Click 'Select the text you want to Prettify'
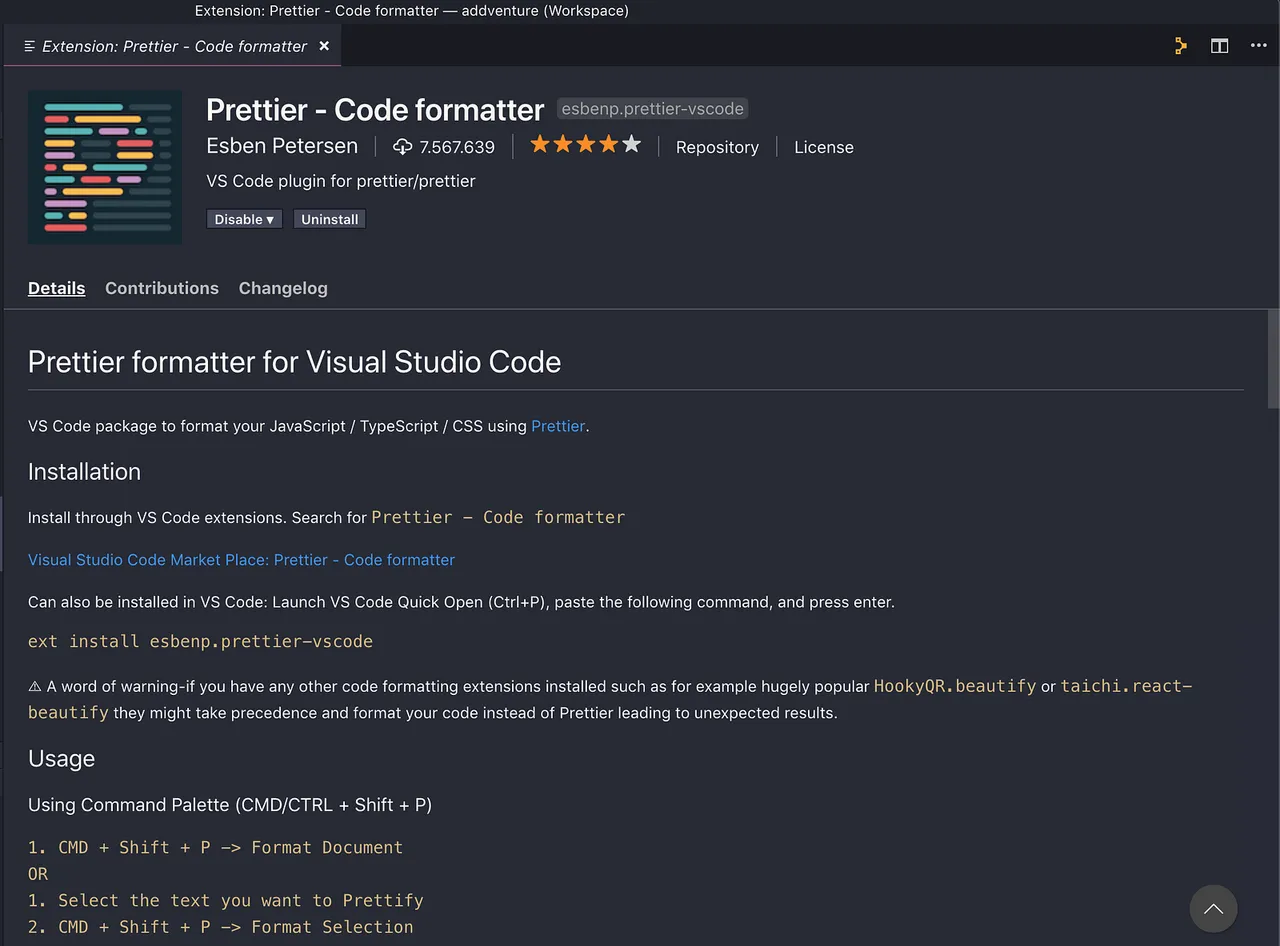 pos(241,900)
